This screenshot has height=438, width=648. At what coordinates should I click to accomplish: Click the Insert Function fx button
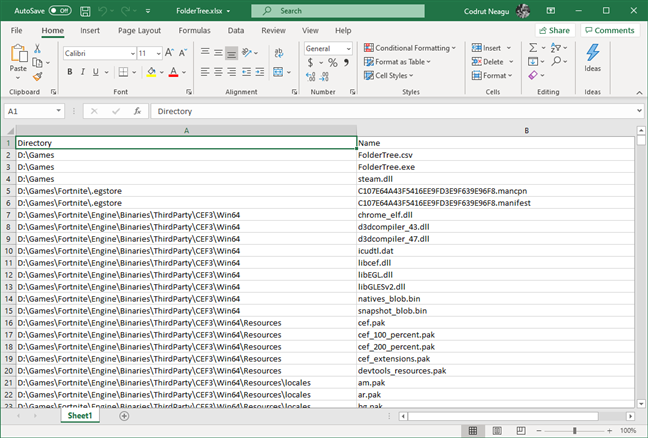137,111
